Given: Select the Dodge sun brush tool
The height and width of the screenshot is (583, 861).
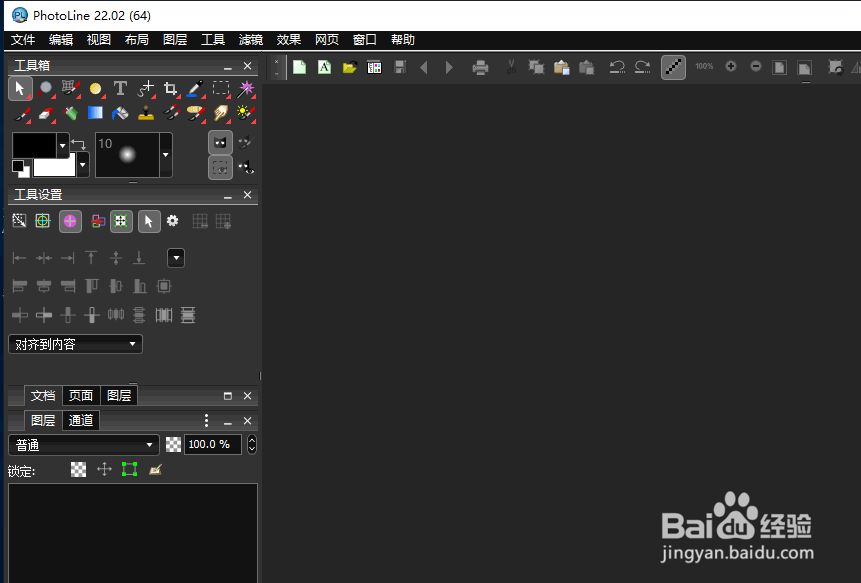Looking at the screenshot, I should pos(245,113).
